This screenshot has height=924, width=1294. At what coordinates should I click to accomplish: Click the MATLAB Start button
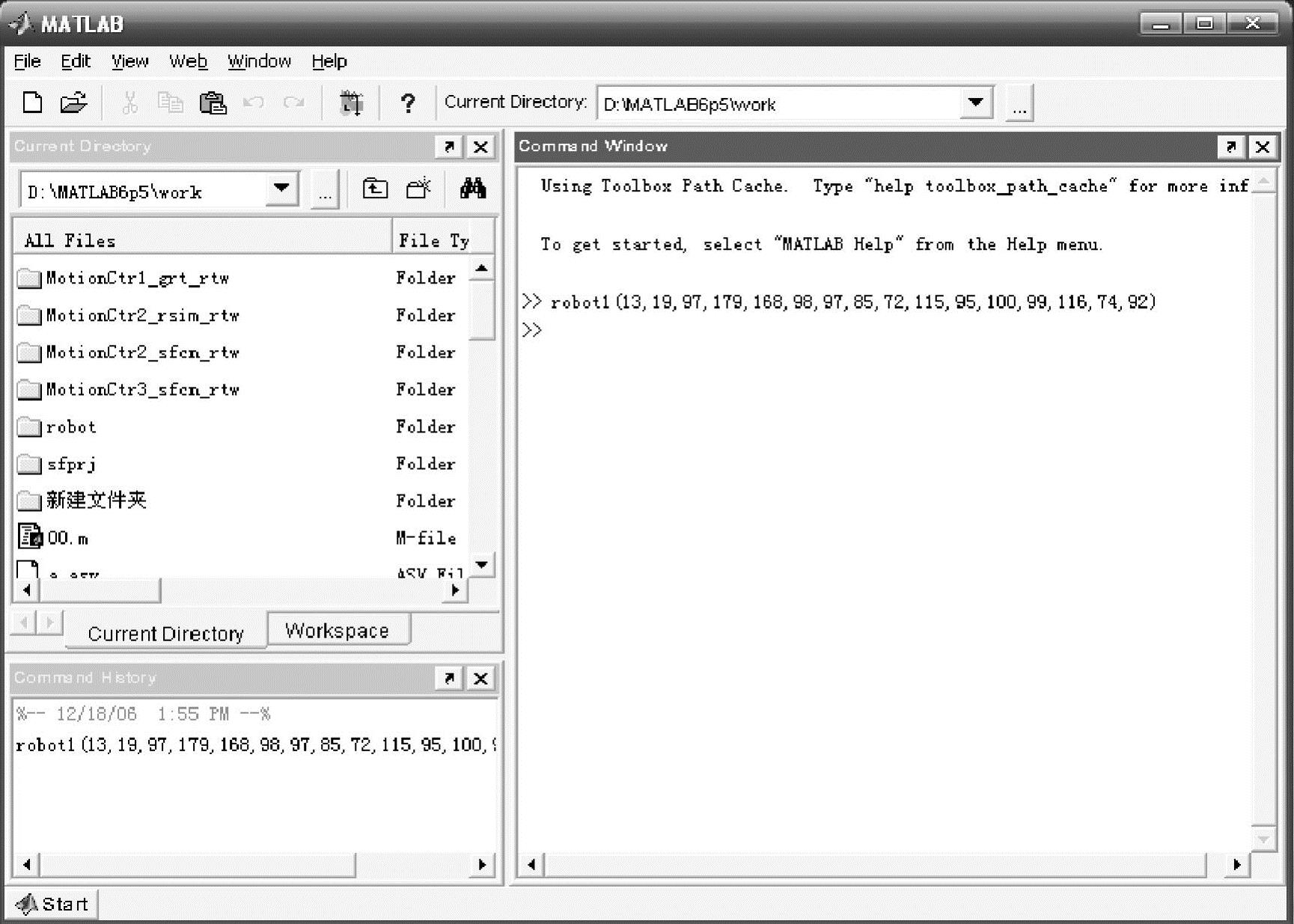(52, 904)
